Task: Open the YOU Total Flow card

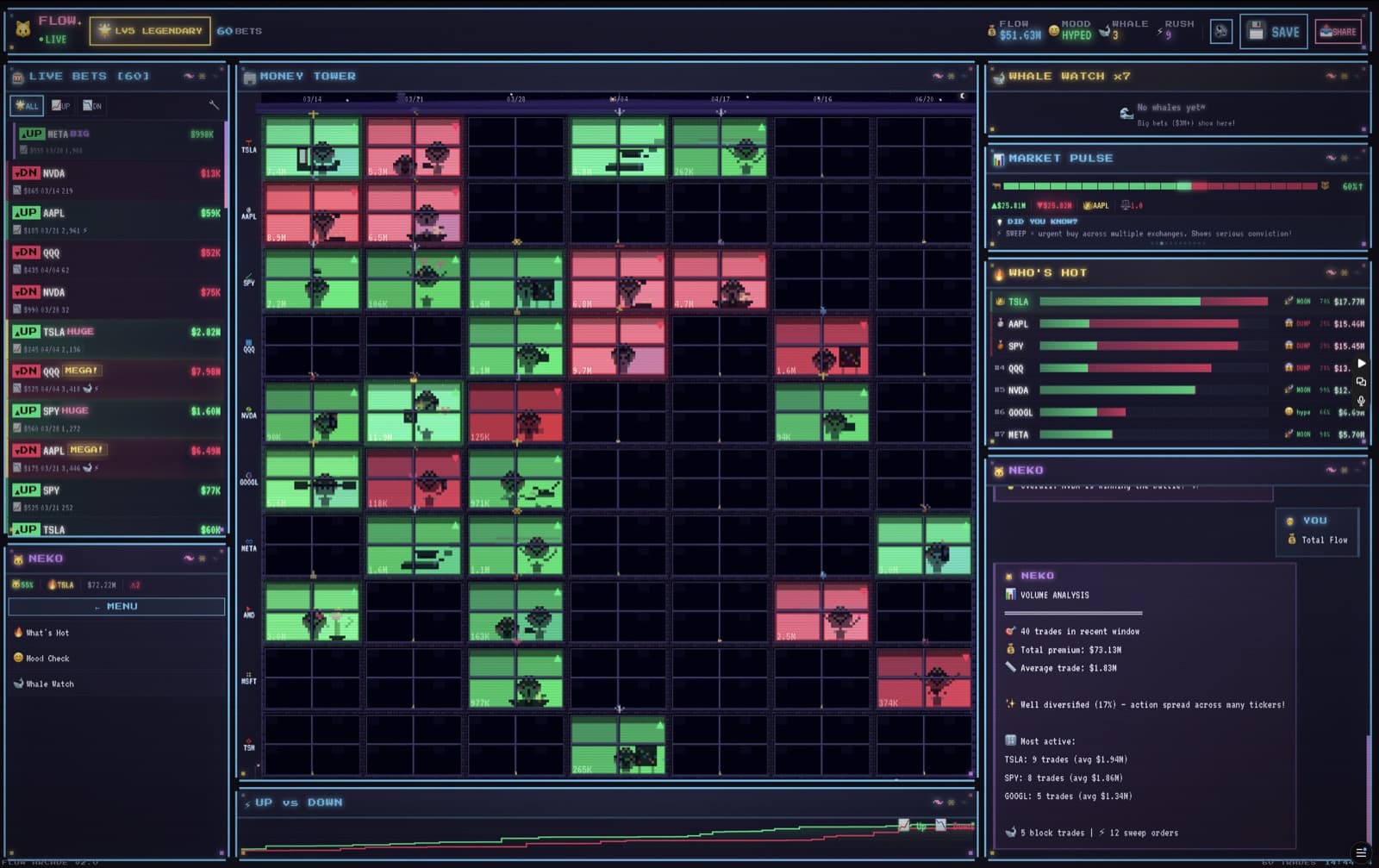Action: [x=1316, y=531]
